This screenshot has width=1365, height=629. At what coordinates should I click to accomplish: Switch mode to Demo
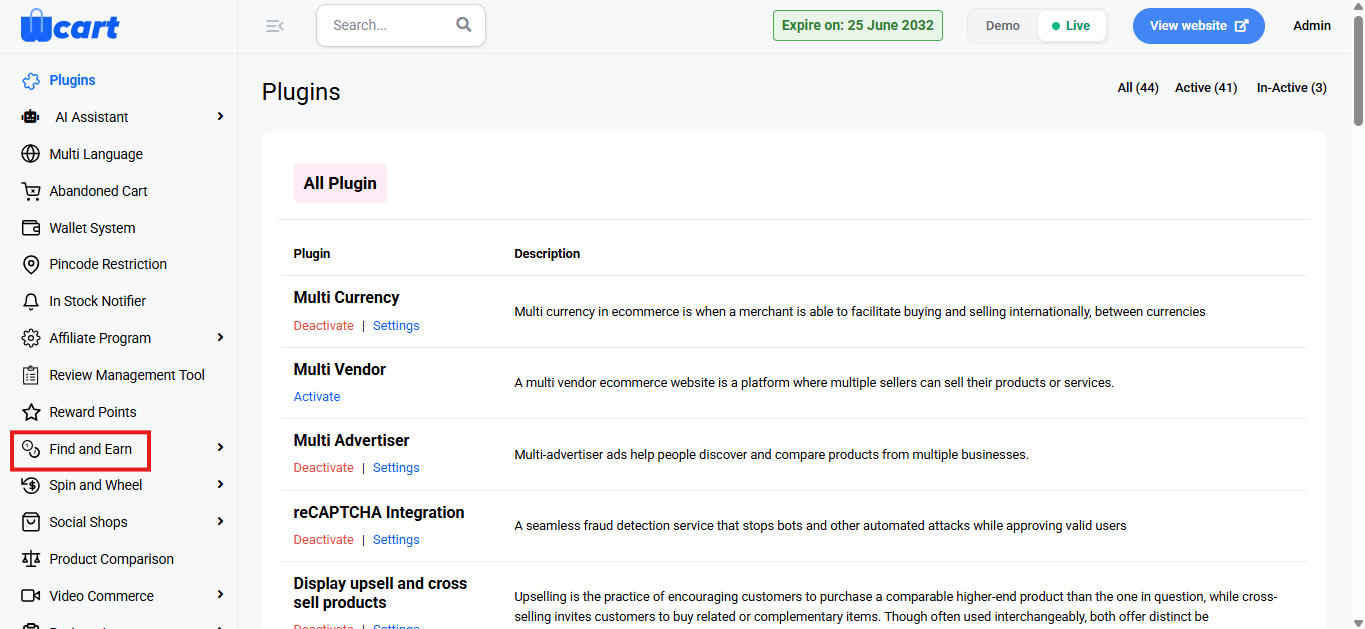[x=1003, y=26]
